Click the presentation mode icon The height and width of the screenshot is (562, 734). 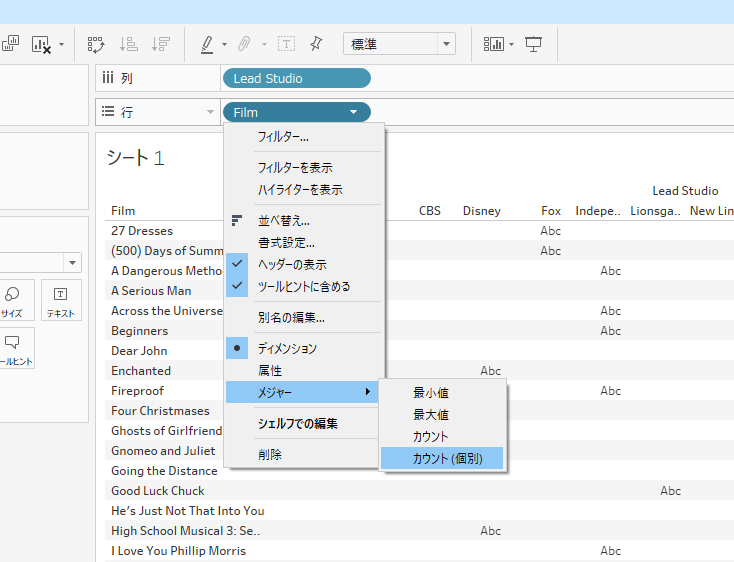tap(533, 44)
